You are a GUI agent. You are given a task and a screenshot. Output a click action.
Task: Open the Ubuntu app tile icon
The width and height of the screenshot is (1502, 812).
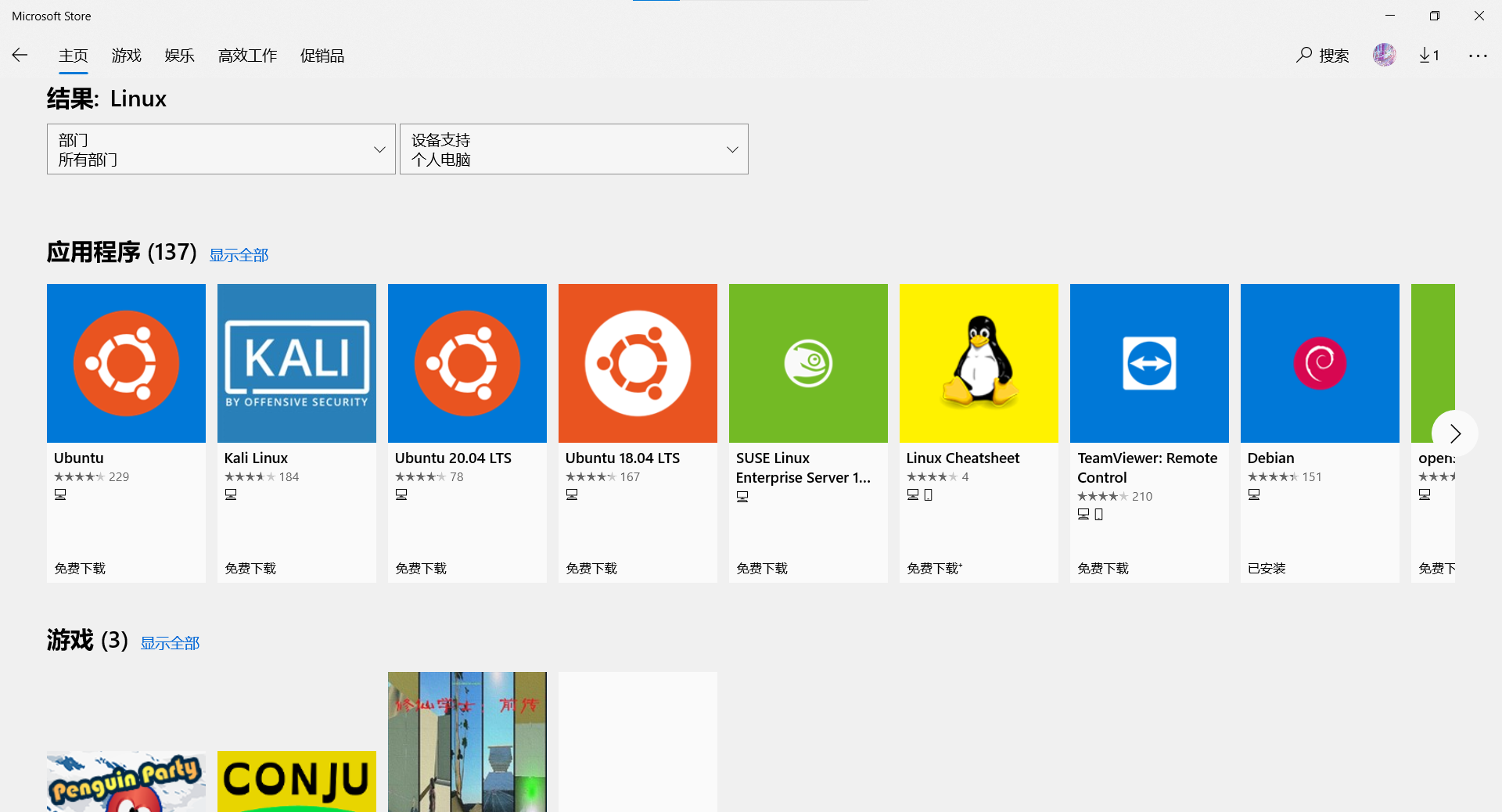click(126, 363)
